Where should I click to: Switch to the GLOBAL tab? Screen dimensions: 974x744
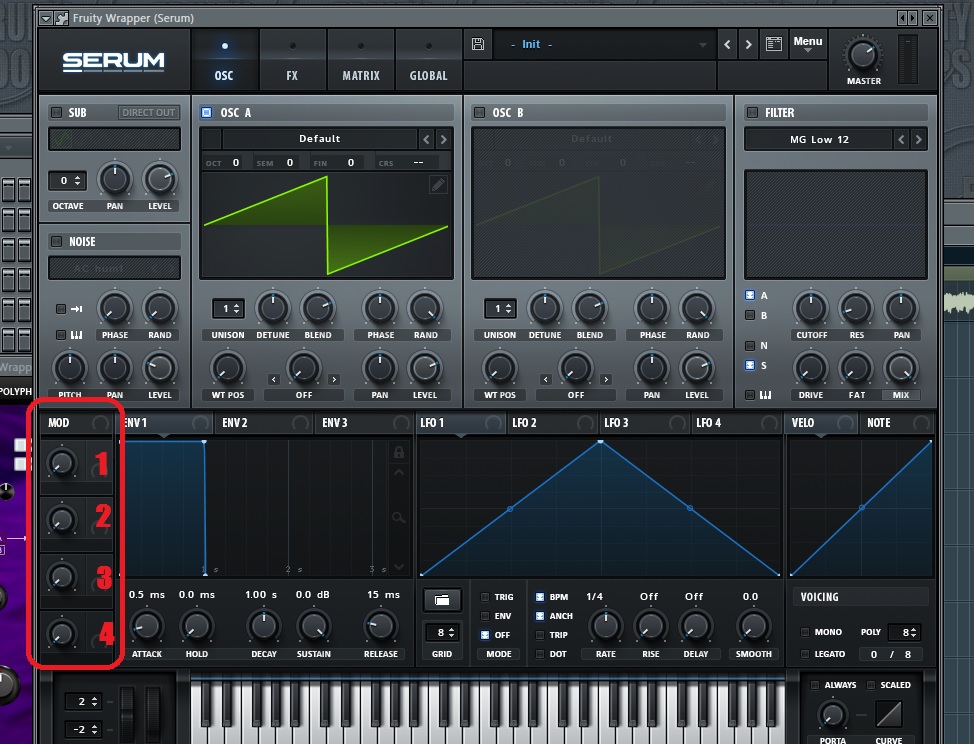click(x=429, y=61)
